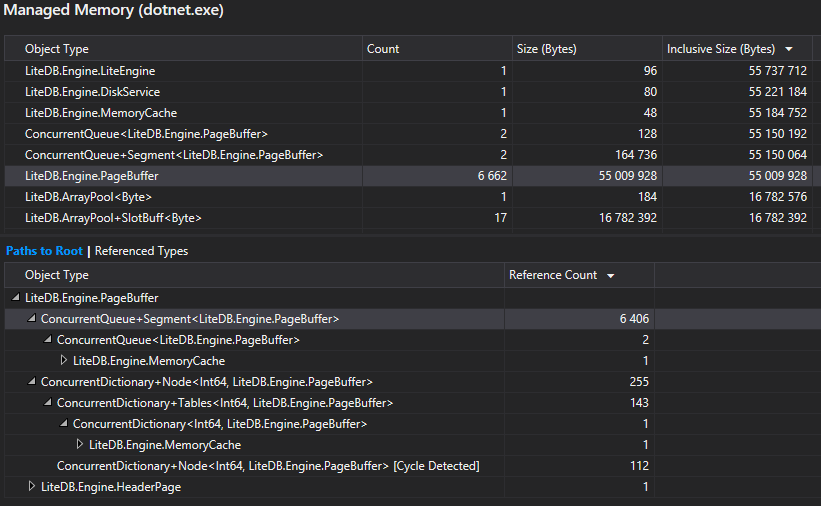Sort by Count column header
This screenshot has width=821, height=506.
click(437, 49)
